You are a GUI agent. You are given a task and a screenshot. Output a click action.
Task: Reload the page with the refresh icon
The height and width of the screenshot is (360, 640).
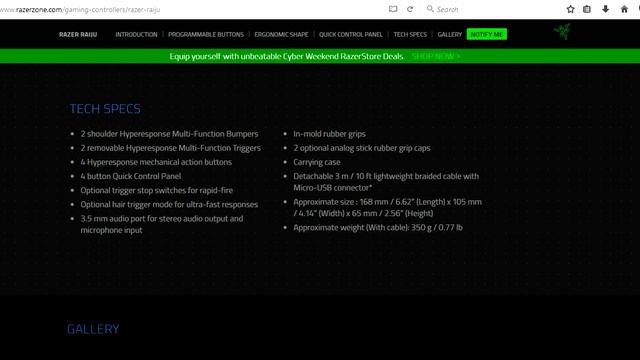click(410, 9)
